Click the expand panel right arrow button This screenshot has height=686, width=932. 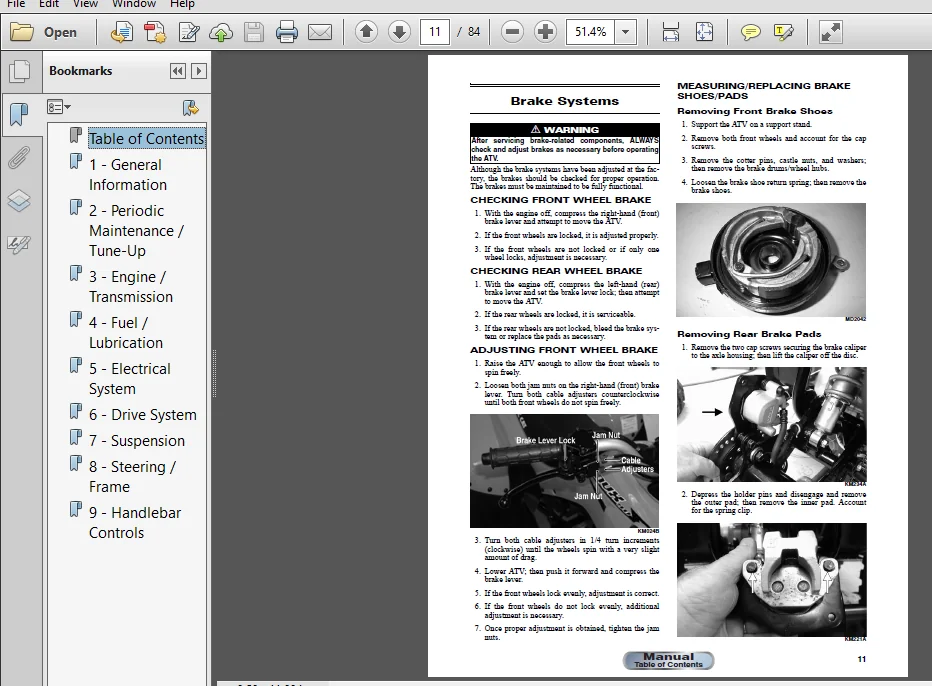pyautogui.click(x=199, y=71)
